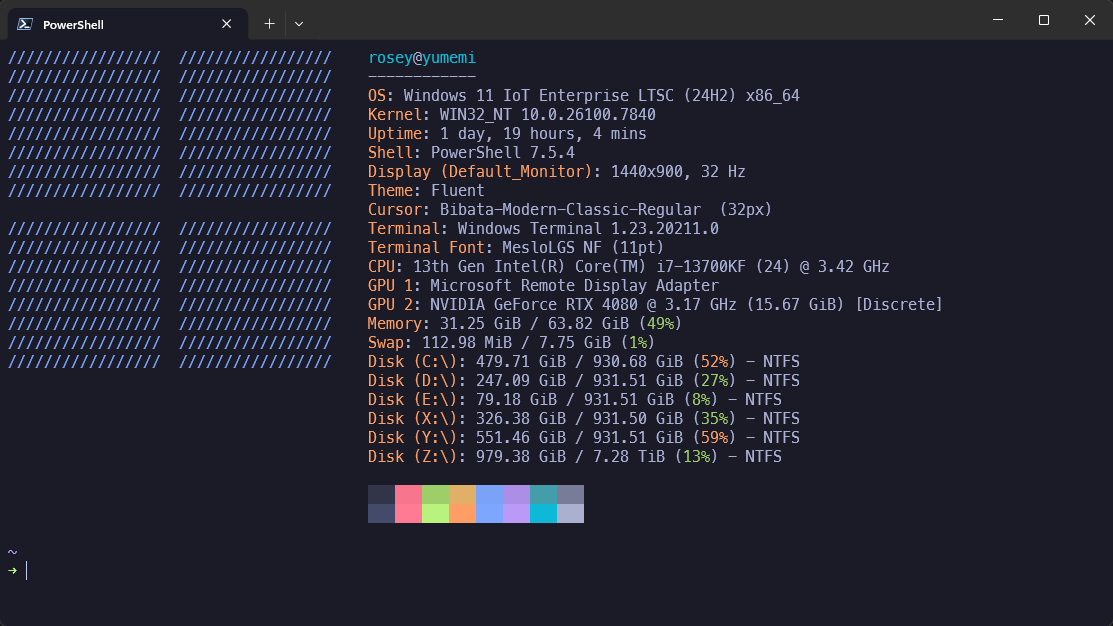The width and height of the screenshot is (1113, 626).
Task: Minimize the Windows Terminal window
Action: pos(998,20)
